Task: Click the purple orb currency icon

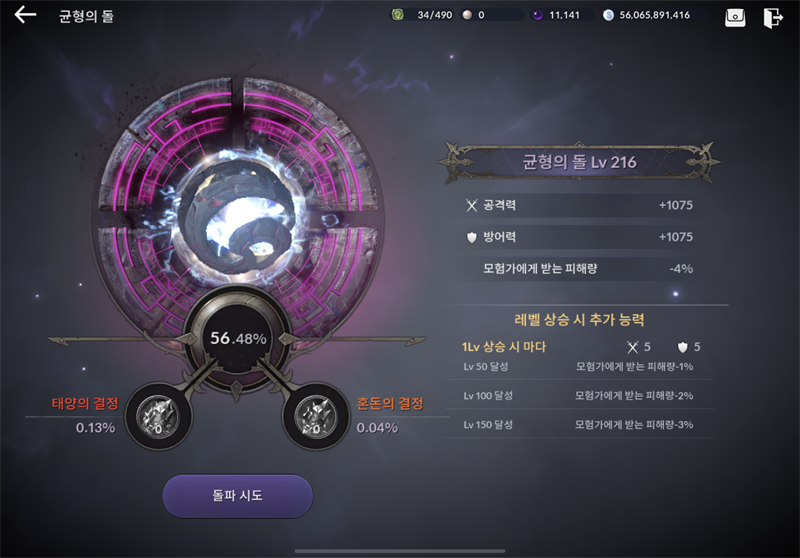Action: (538, 15)
